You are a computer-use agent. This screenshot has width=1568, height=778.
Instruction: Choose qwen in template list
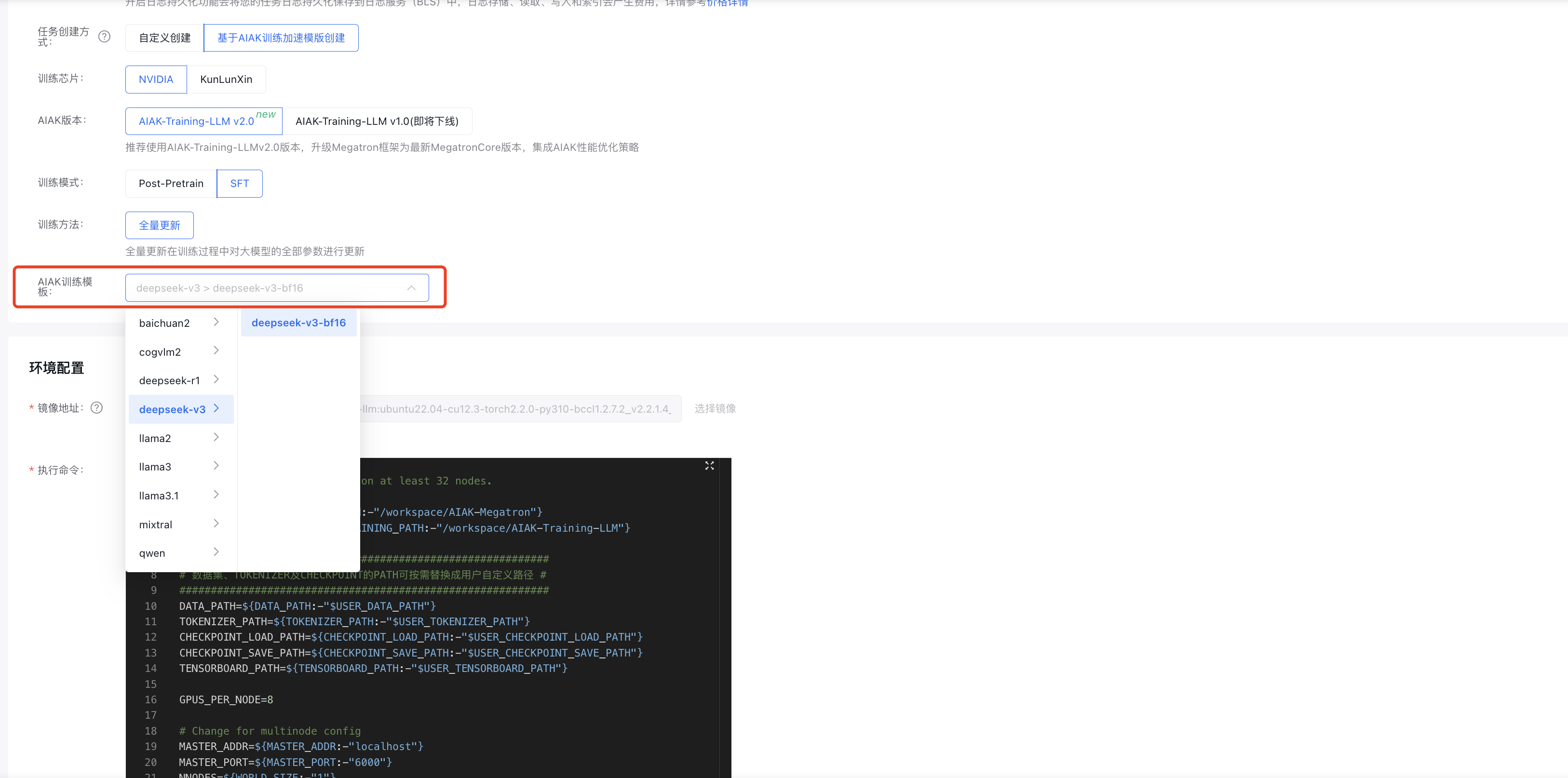coord(181,553)
